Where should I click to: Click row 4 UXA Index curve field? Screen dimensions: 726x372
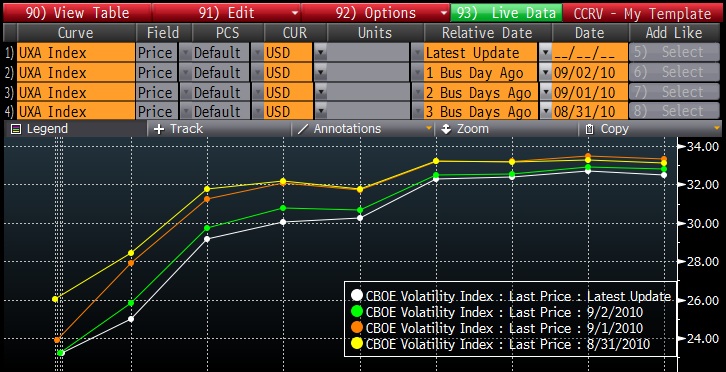pyautogui.click(x=76, y=111)
